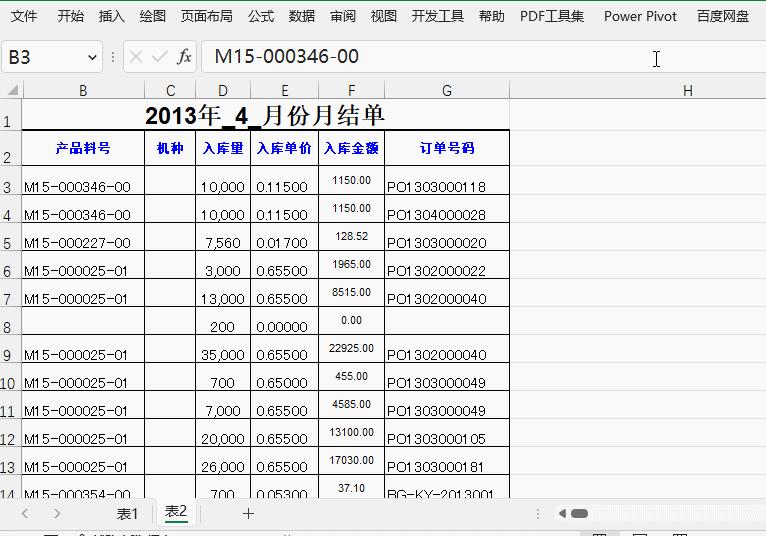Open the 百度网盘 tab
Image resolution: width=766 pixels, height=536 pixels.
(x=723, y=16)
